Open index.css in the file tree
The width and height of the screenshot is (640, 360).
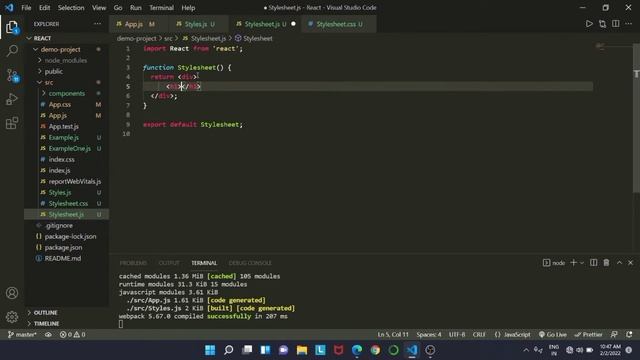pos(67,160)
